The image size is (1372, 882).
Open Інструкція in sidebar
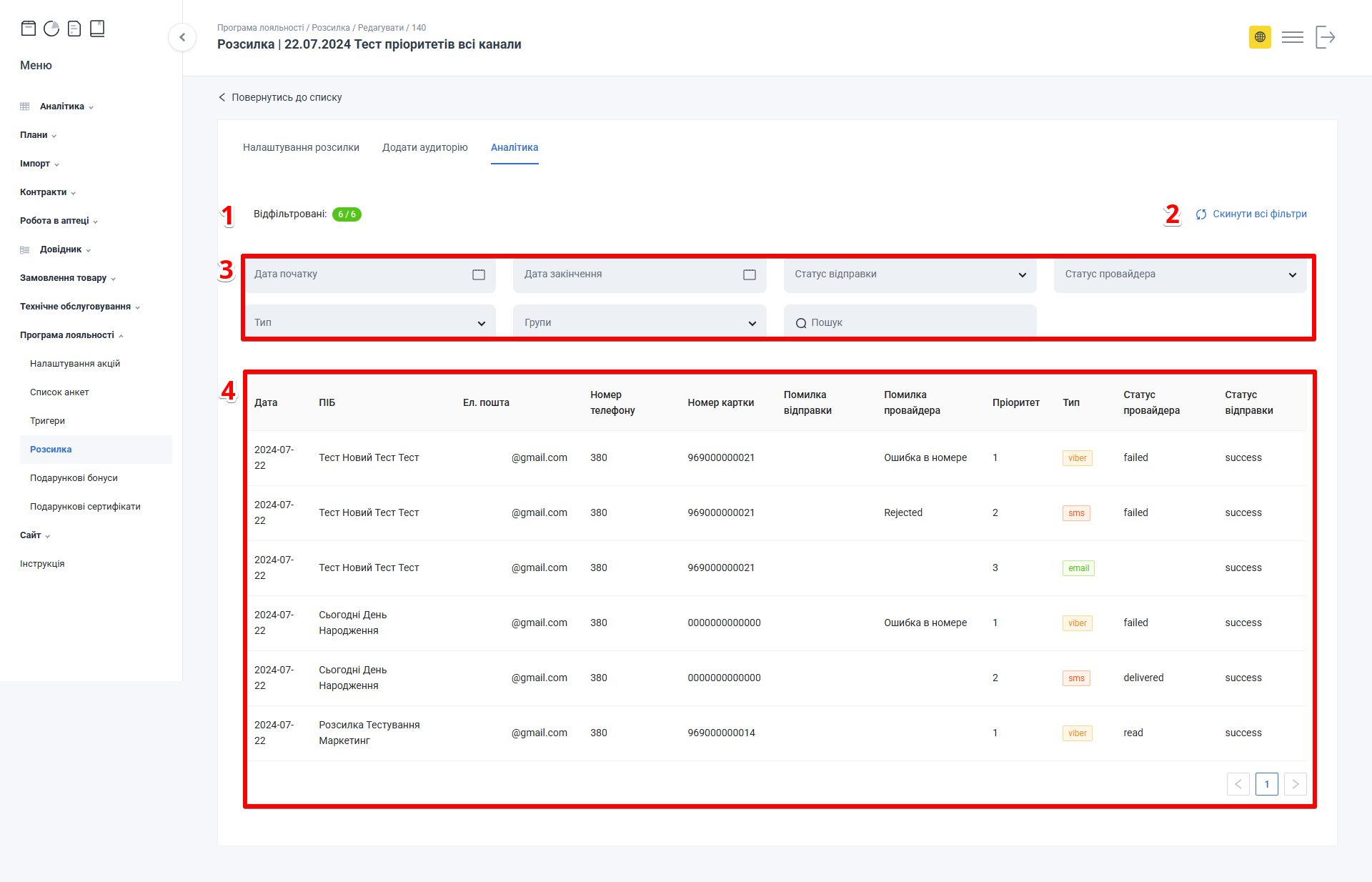[x=42, y=564]
